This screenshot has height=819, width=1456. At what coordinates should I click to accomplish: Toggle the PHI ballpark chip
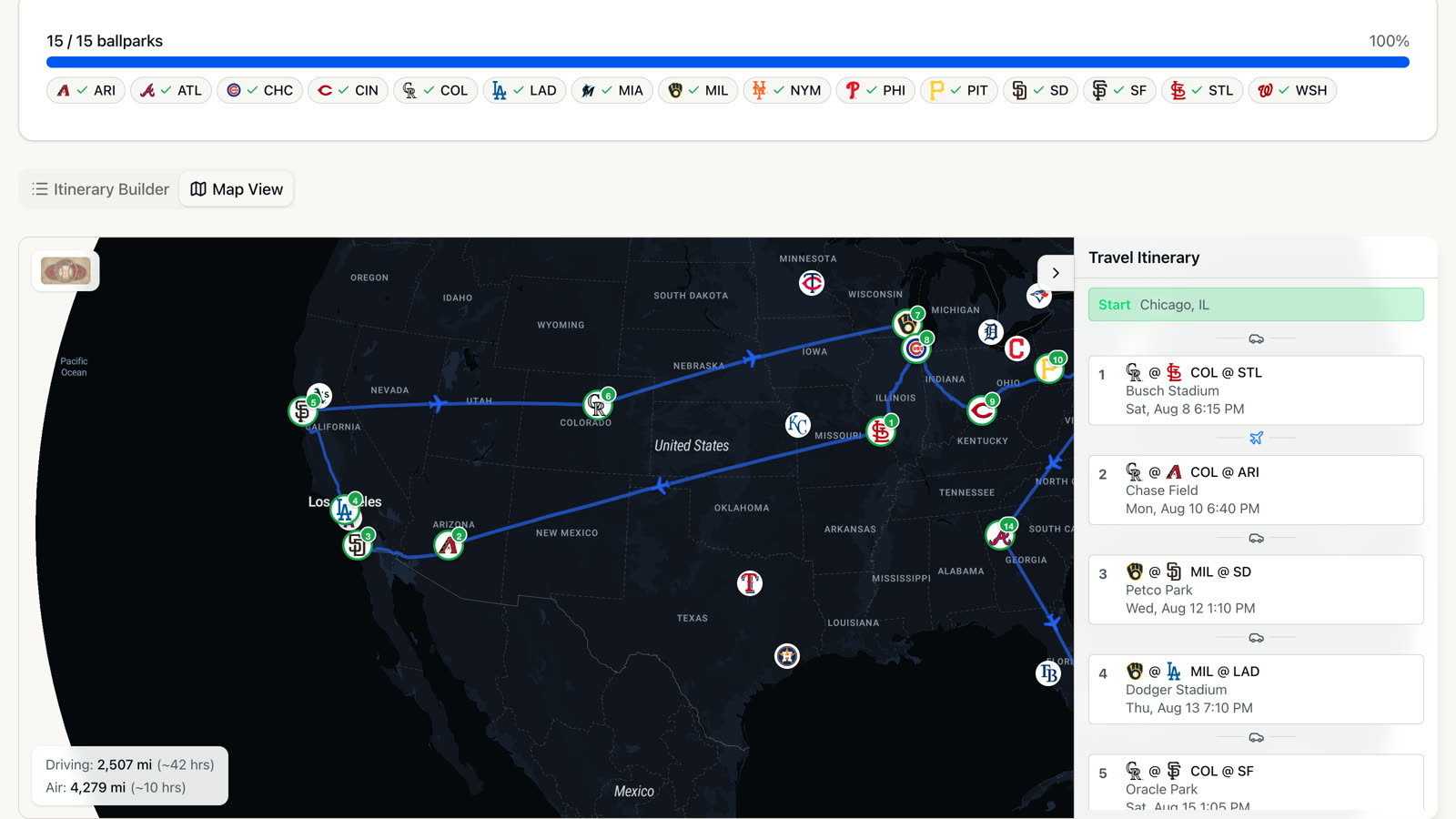875,90
